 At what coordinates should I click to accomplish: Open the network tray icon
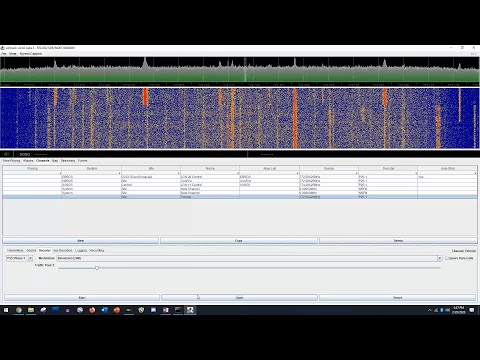pos(436,310)
